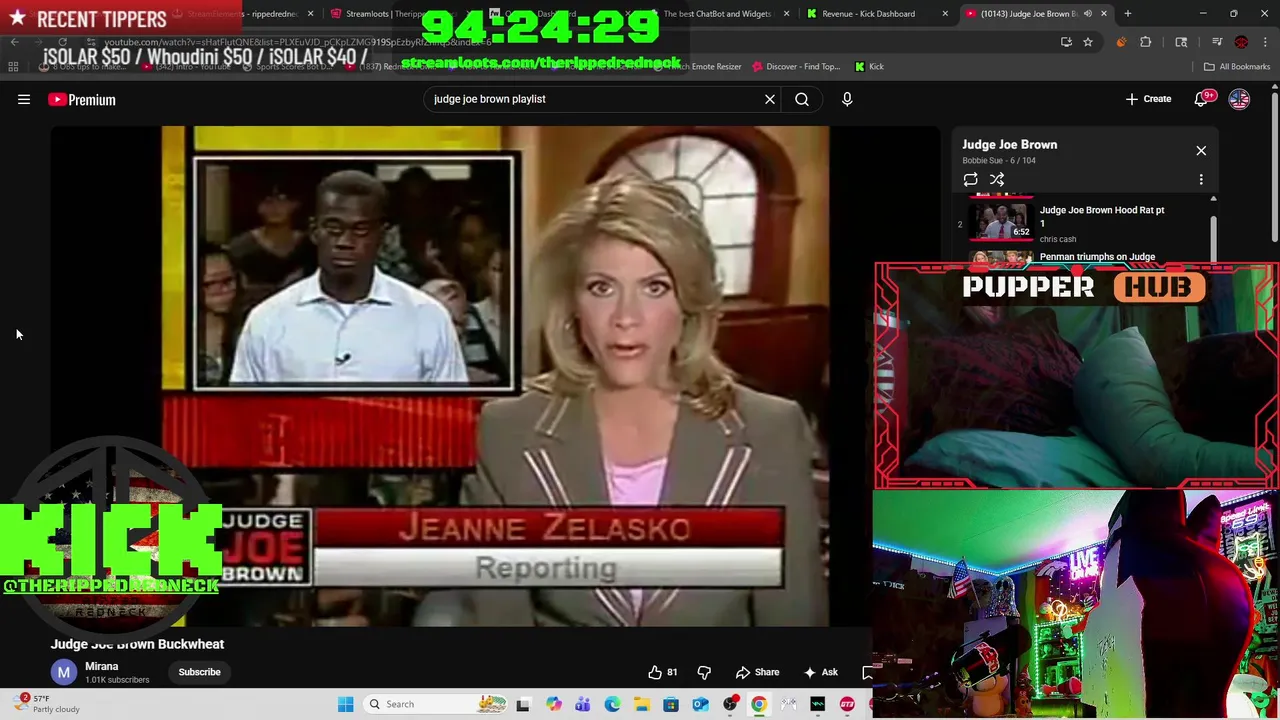This screenshot has width=1280, height=720.
Task: Open Microsoft Store from the taskbar
Action: tap(671, 704)
